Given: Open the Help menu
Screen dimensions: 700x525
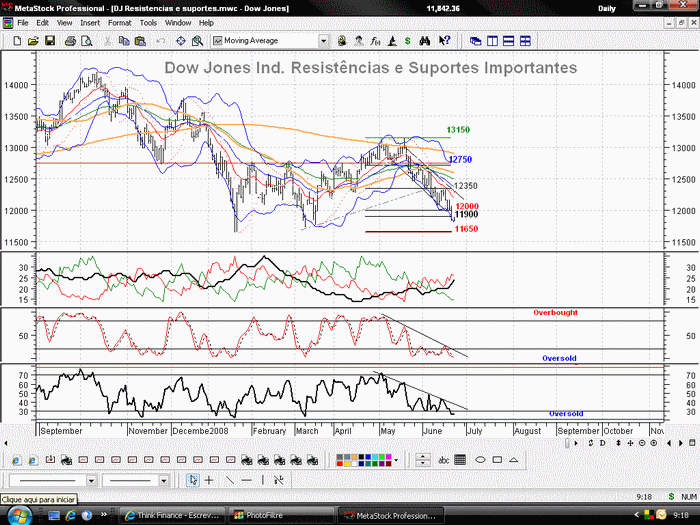Looking at the screenshot, I should [x=206, y=23].
